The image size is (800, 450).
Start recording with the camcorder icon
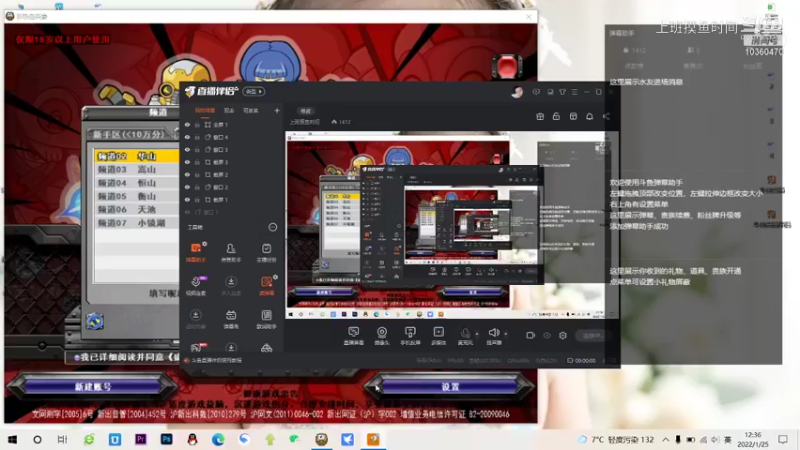point(531,335)
